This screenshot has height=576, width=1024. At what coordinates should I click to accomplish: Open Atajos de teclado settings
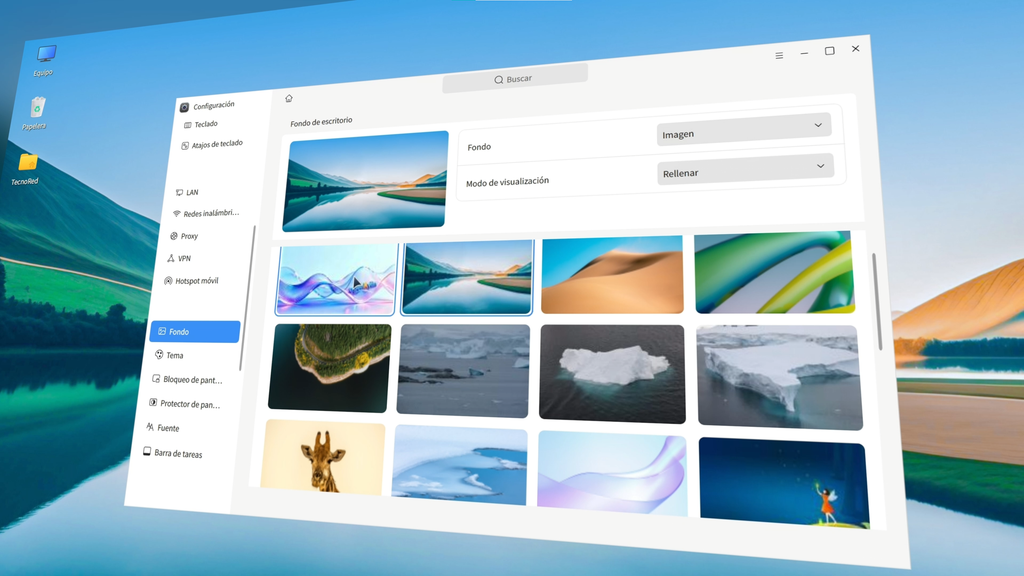click(x=212, y=144)
